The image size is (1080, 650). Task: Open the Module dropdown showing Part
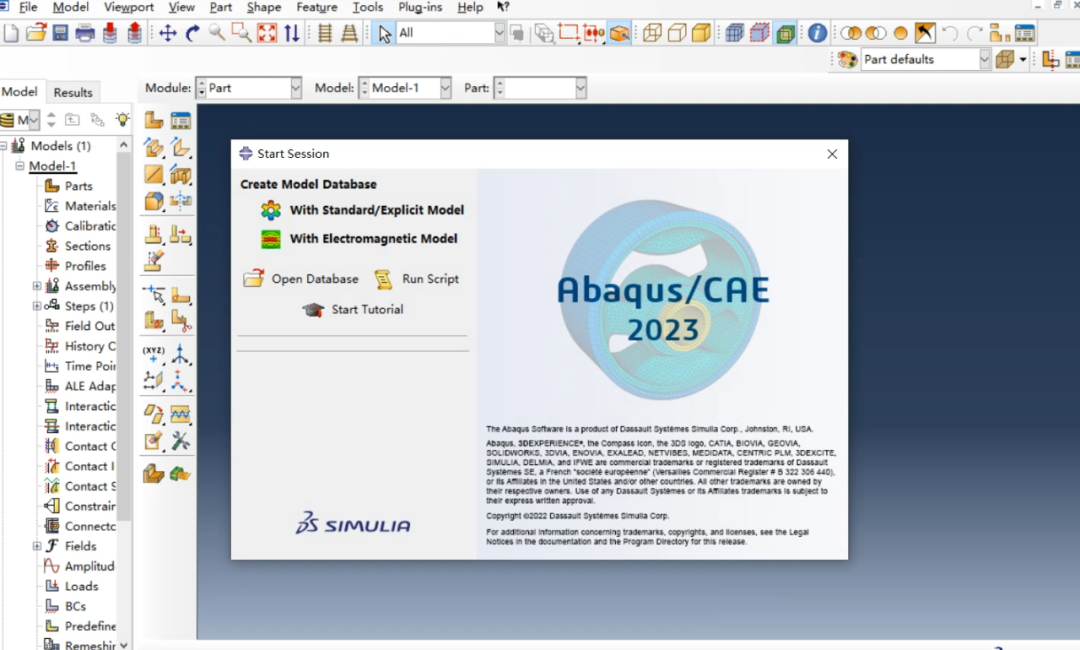pos(249,88)
